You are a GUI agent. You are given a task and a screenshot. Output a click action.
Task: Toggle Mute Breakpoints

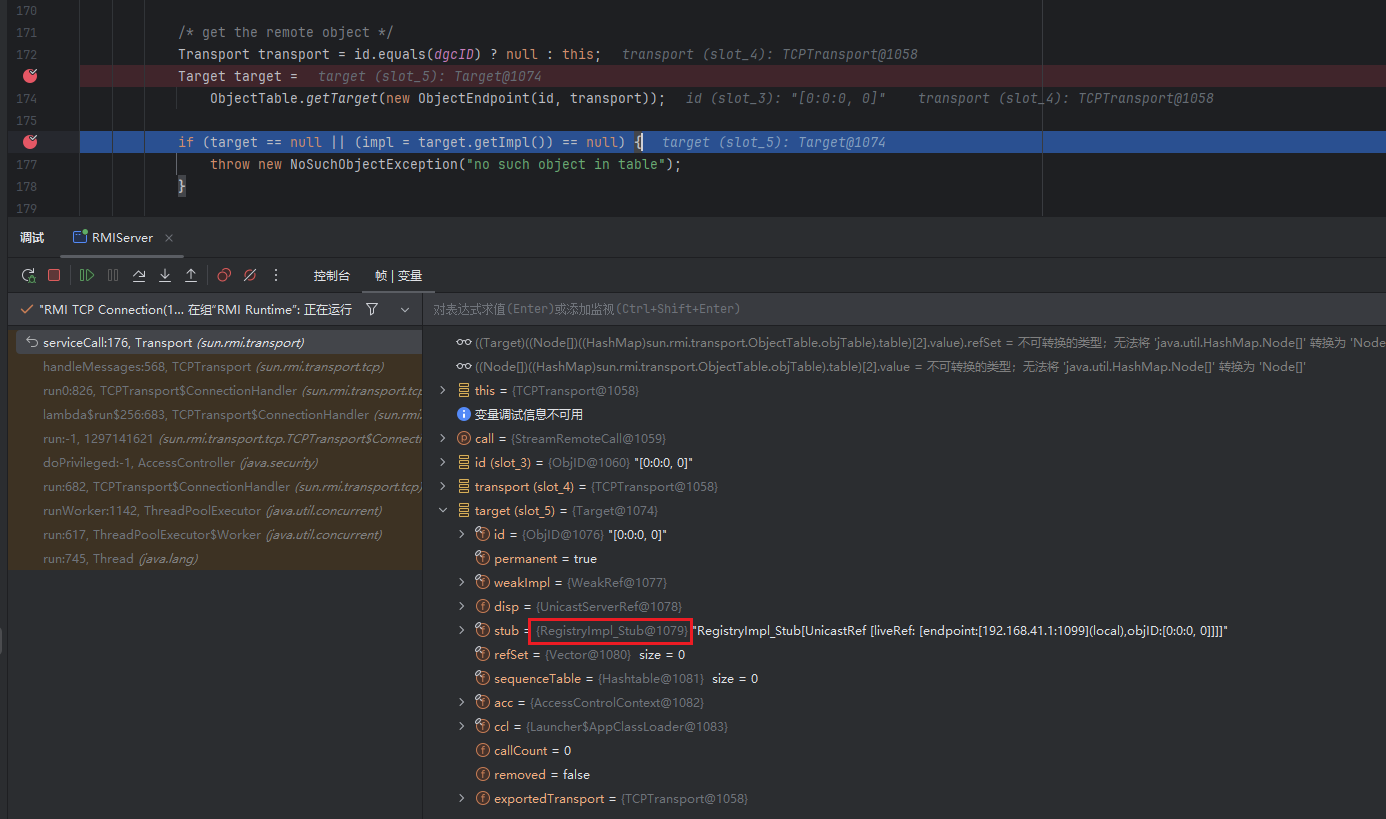(250, 275)
